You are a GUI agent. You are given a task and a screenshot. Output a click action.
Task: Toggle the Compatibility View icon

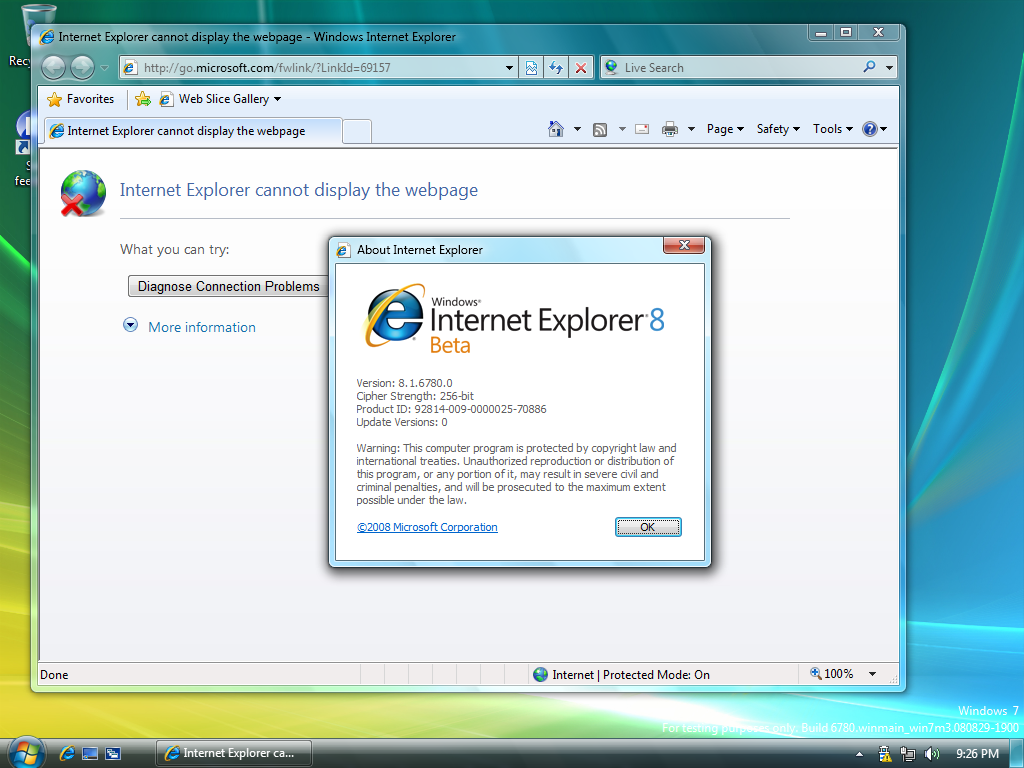pyautogui.click(x=532, y=68)
